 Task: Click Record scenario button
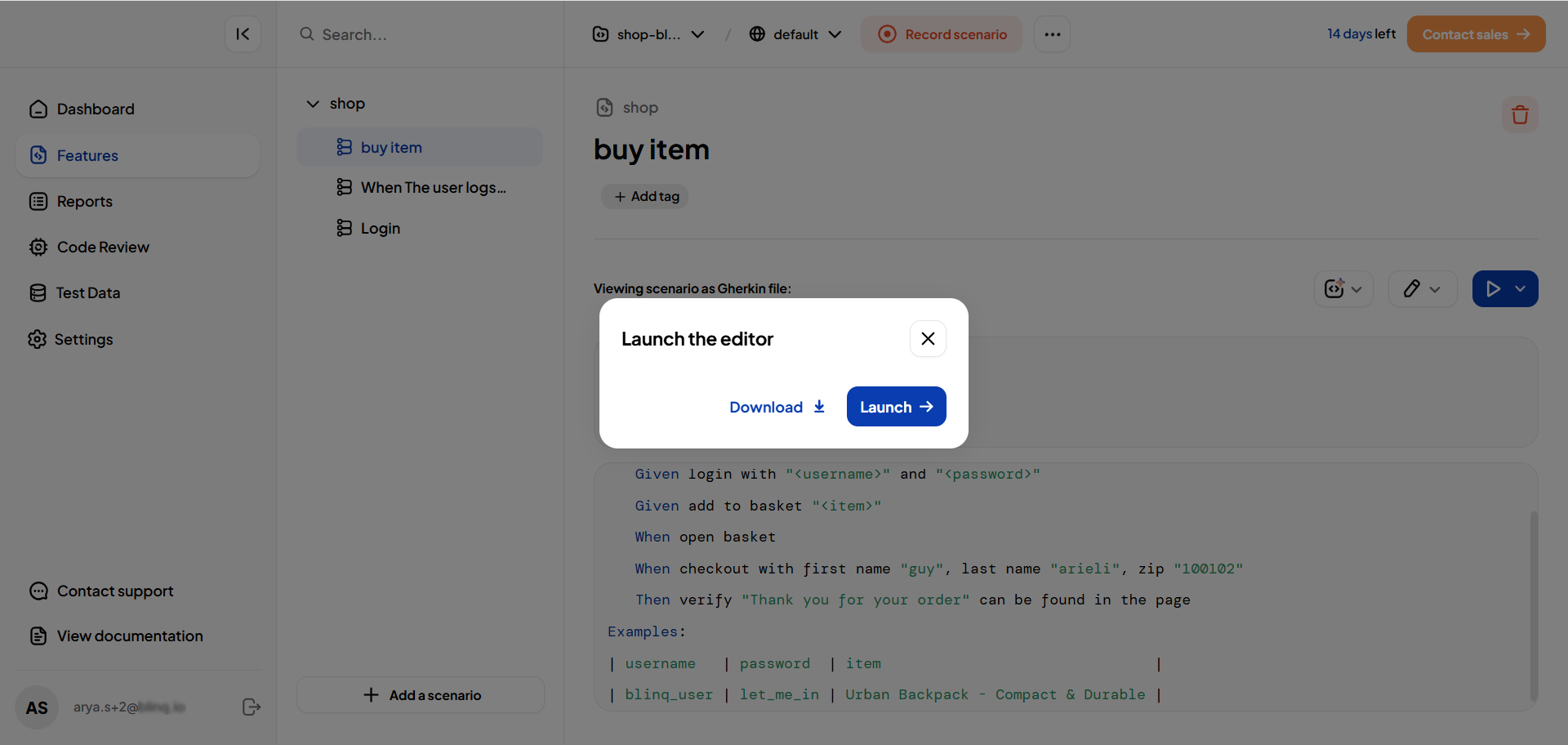(x=942, y=34)
